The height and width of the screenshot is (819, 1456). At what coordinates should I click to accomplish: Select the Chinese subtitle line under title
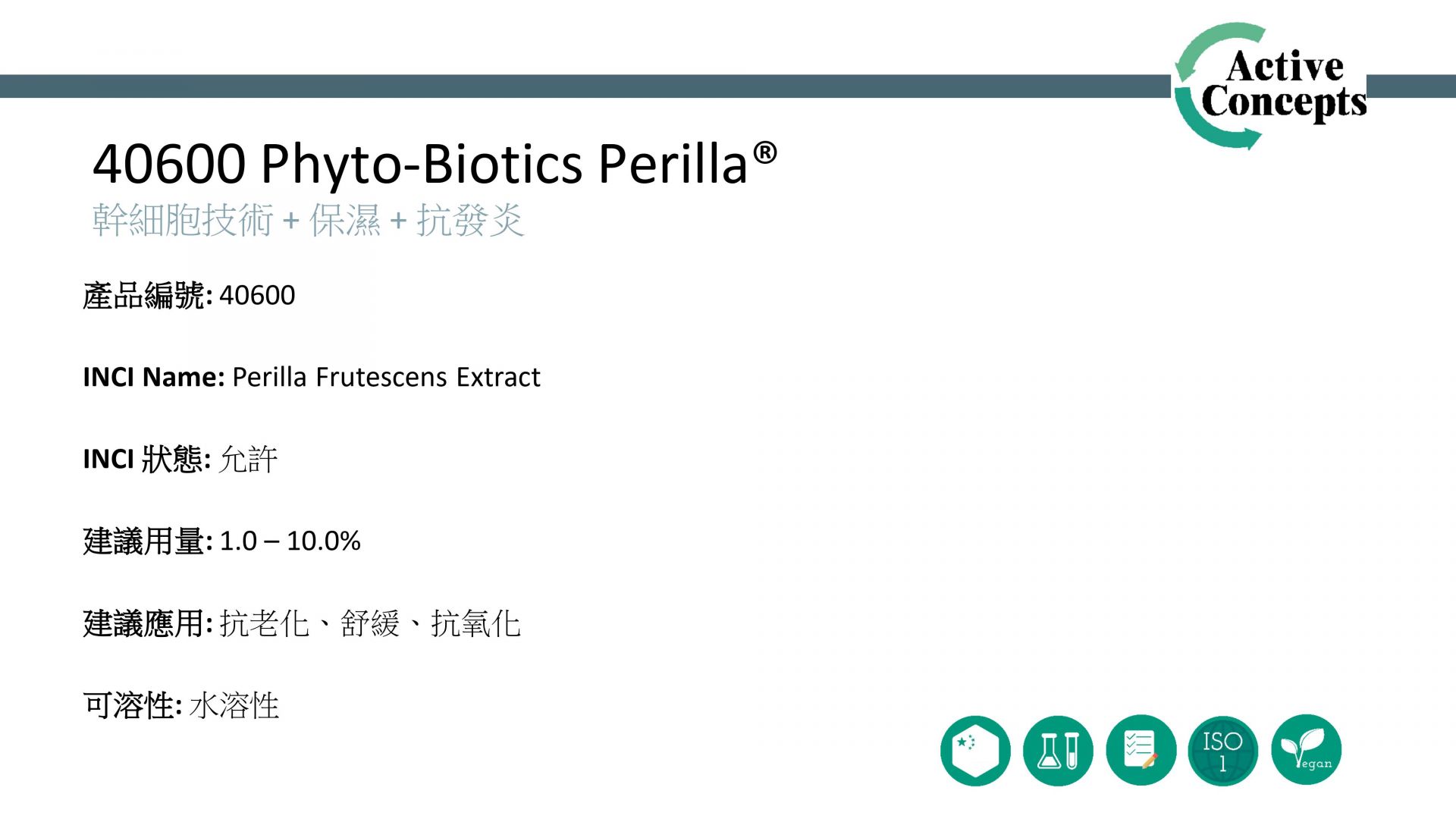(308, 221)
